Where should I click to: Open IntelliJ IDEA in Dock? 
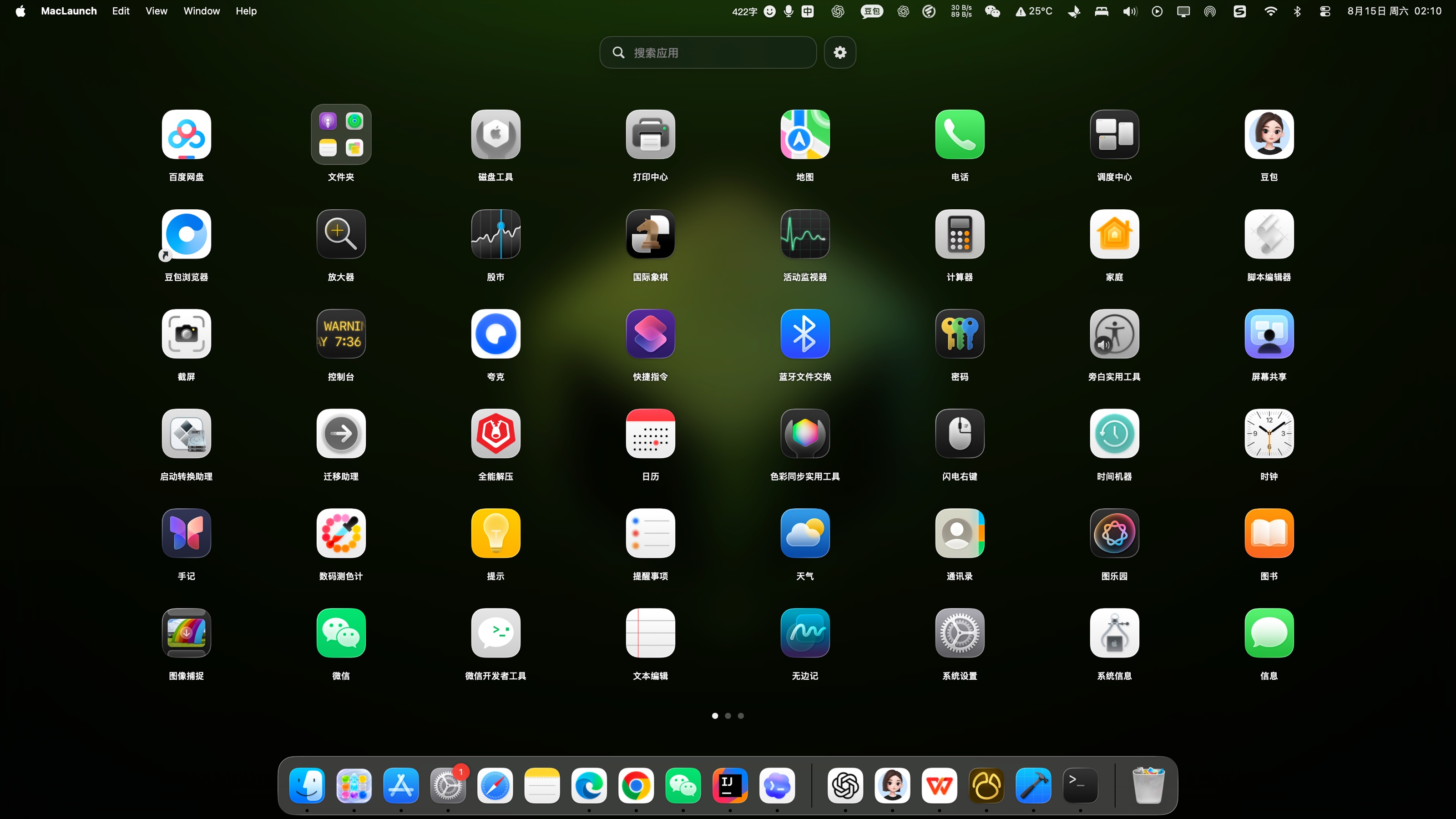(730, 786)
